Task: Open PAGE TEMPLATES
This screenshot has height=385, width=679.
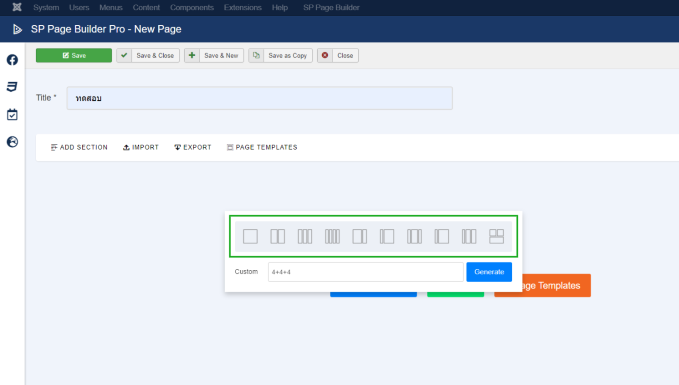Action: (x=262, y=147)
